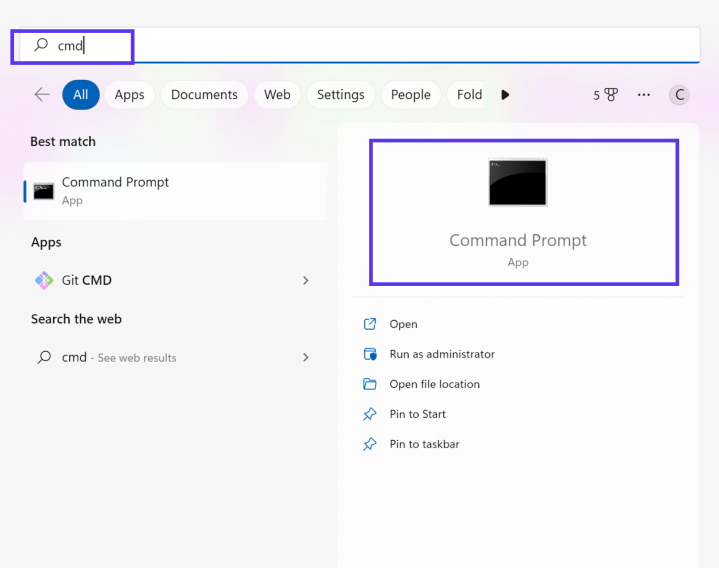The image size is (719, 568).
Task: Switch to the Apps filter tab
Action: coord(129,95)
